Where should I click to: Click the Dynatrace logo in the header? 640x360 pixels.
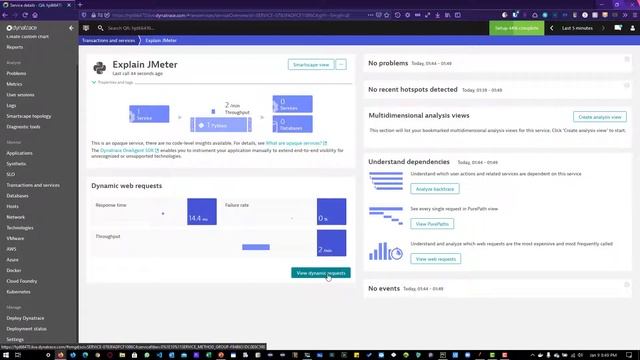[22, 28]
